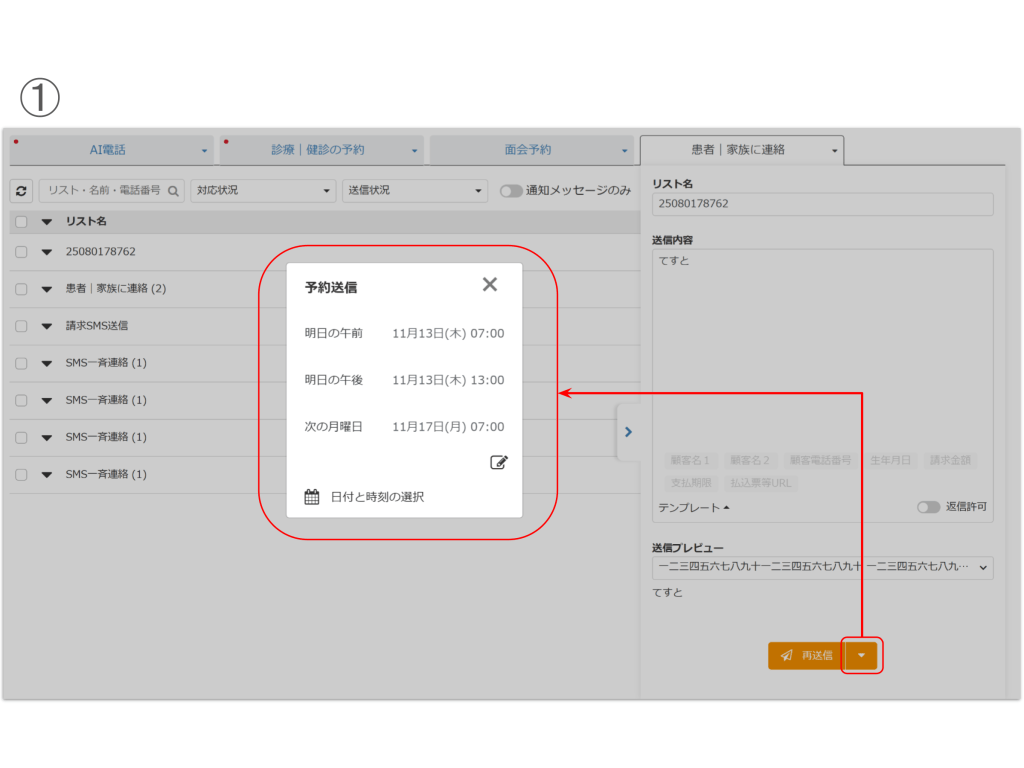Click the search magnifier icon
Viewport: 1024px width, 768px height.
(173, 190)
